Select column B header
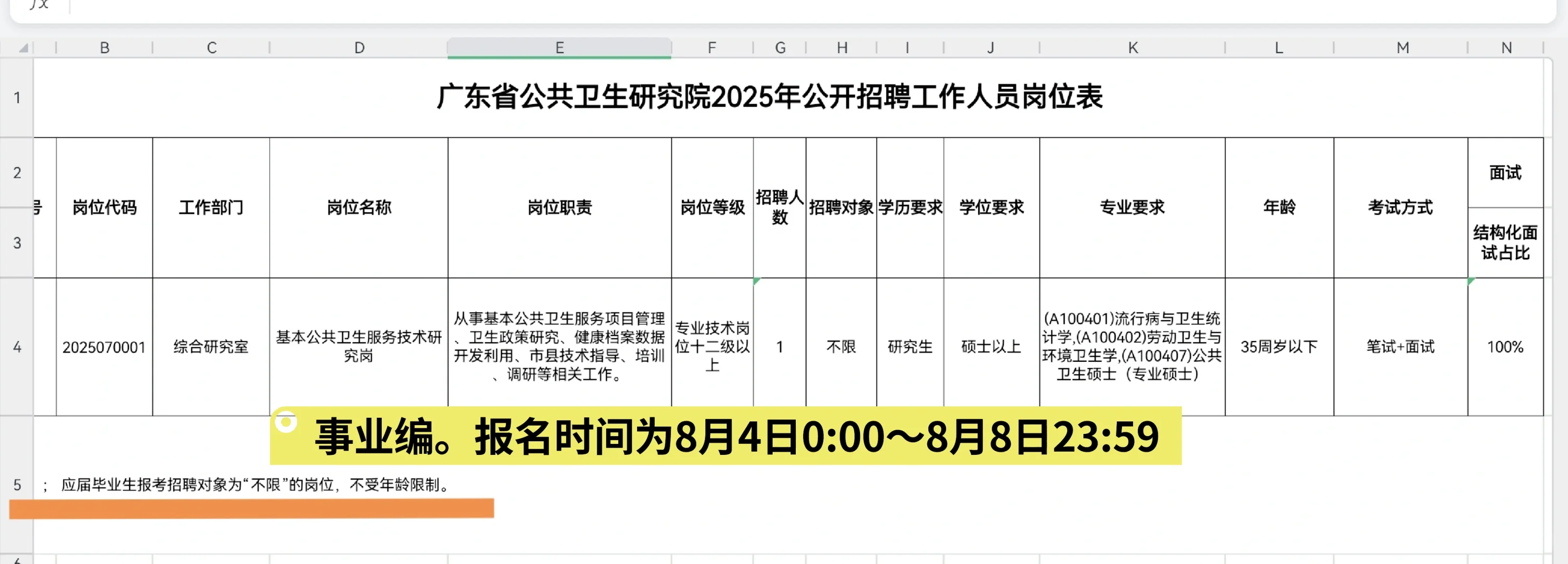This screenshot has height=564, width=1568. pyautogui.click(x=105, y=48)
